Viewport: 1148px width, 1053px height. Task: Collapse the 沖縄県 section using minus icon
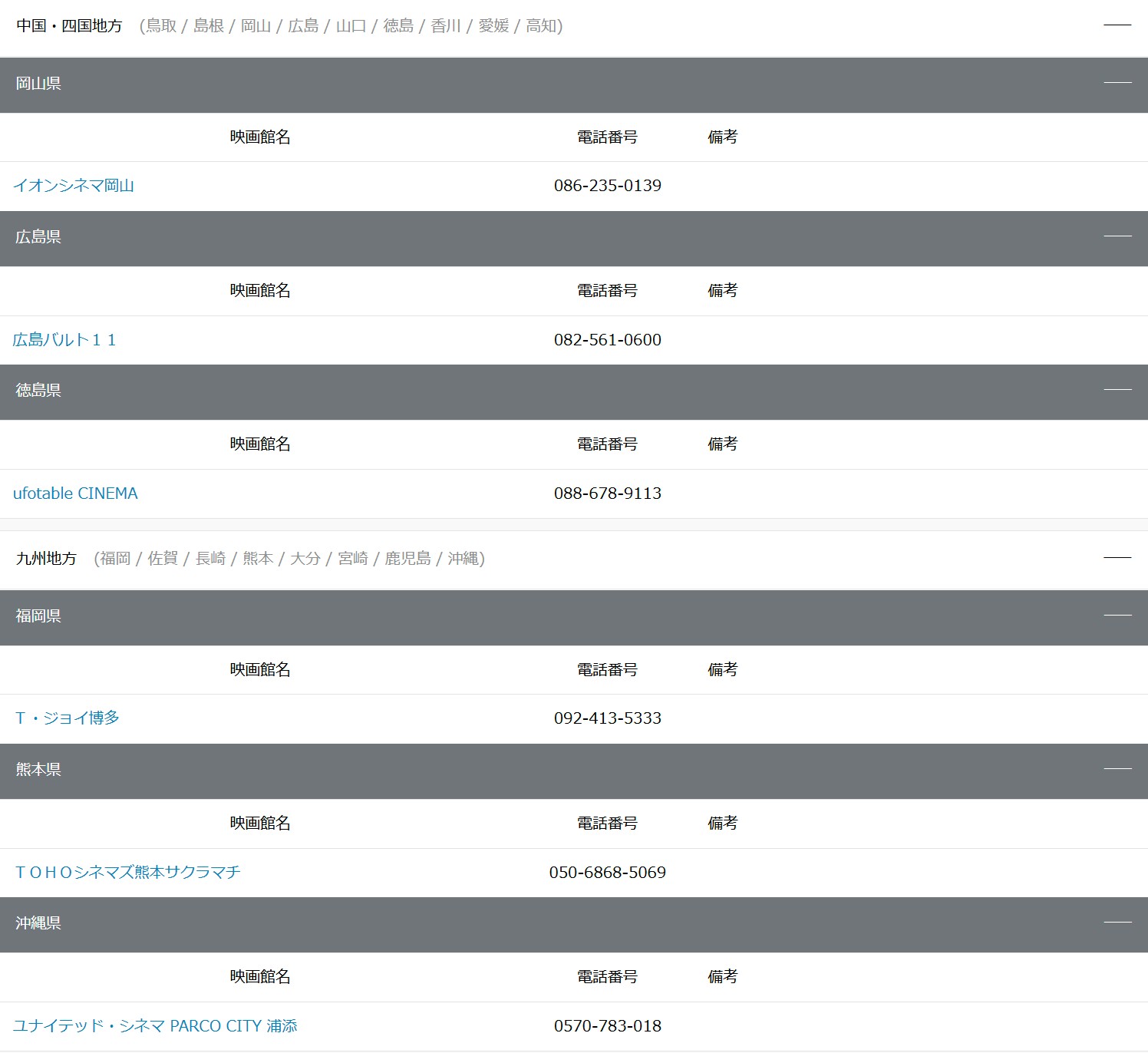1117,923
